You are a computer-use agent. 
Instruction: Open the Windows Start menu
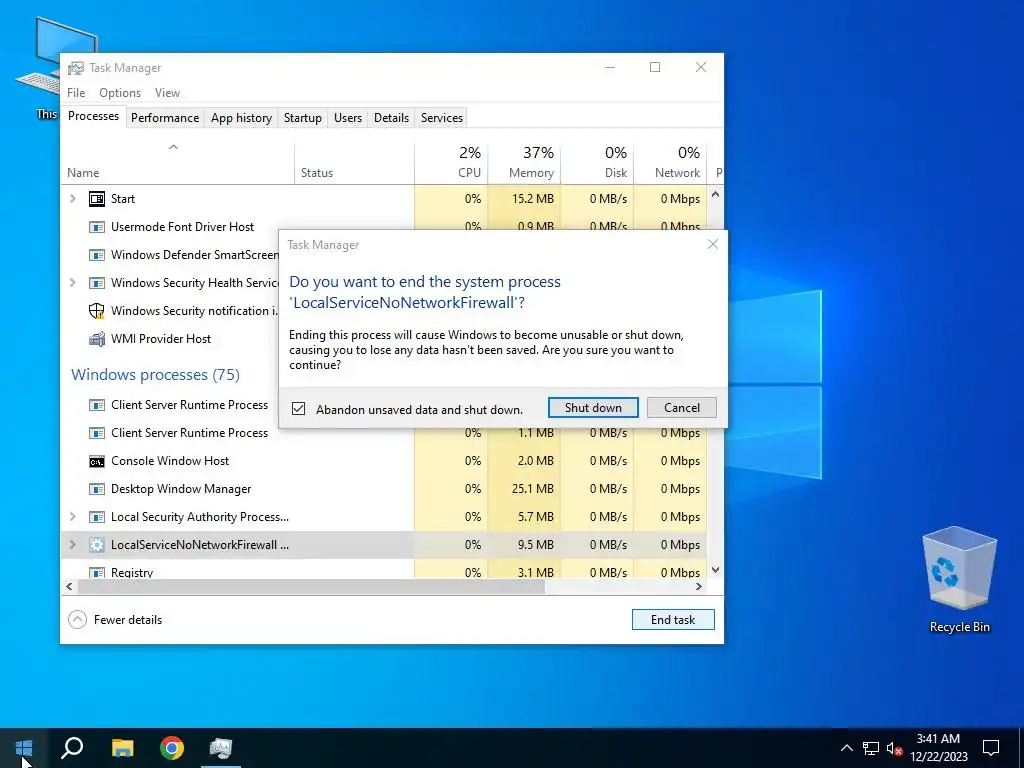(x=24, y=748)
